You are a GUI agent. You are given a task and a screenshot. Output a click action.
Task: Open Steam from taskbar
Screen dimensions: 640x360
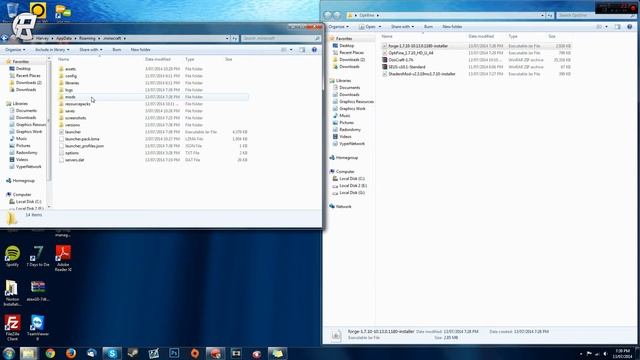[133, 353]
